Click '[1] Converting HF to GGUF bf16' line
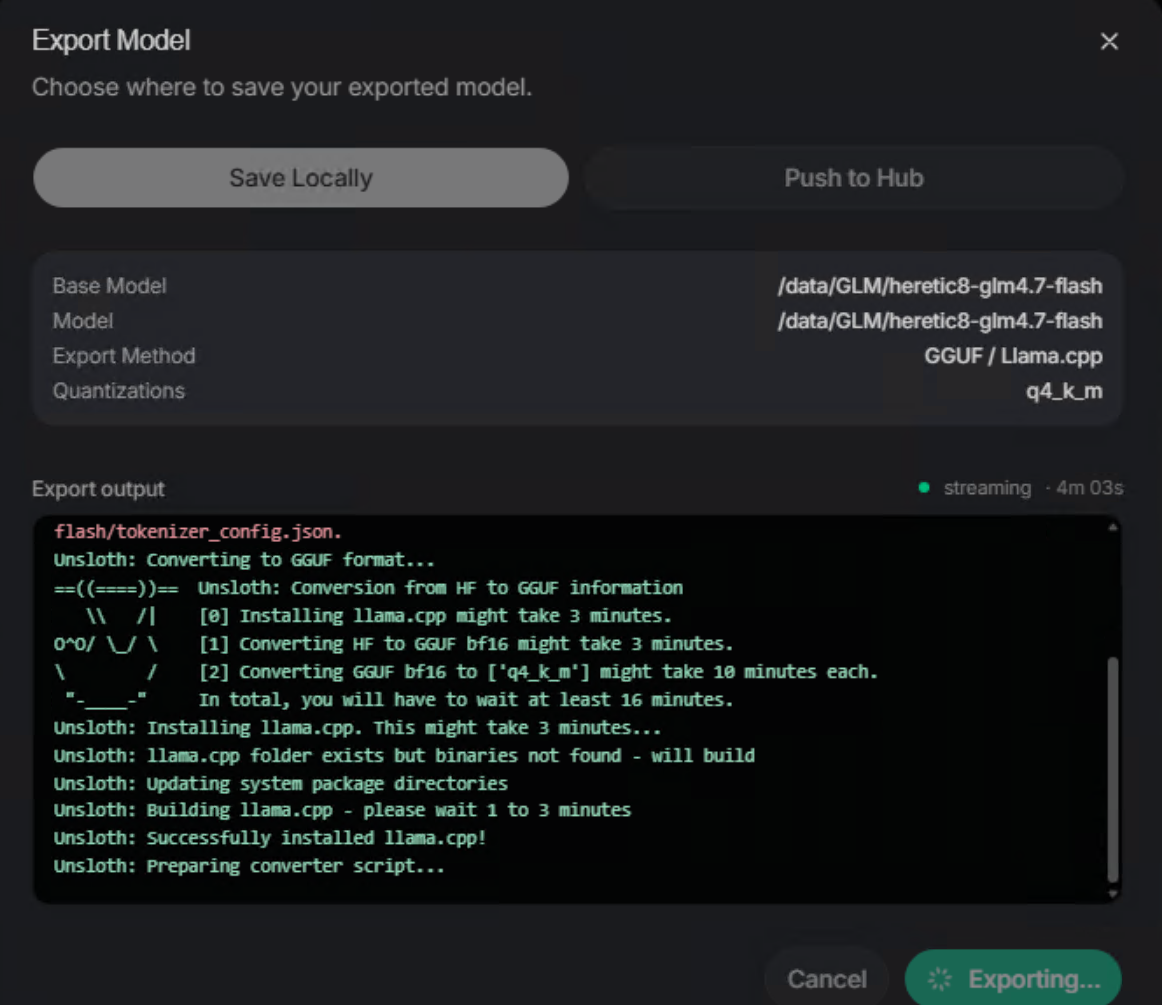 click(x=465, y=643)
